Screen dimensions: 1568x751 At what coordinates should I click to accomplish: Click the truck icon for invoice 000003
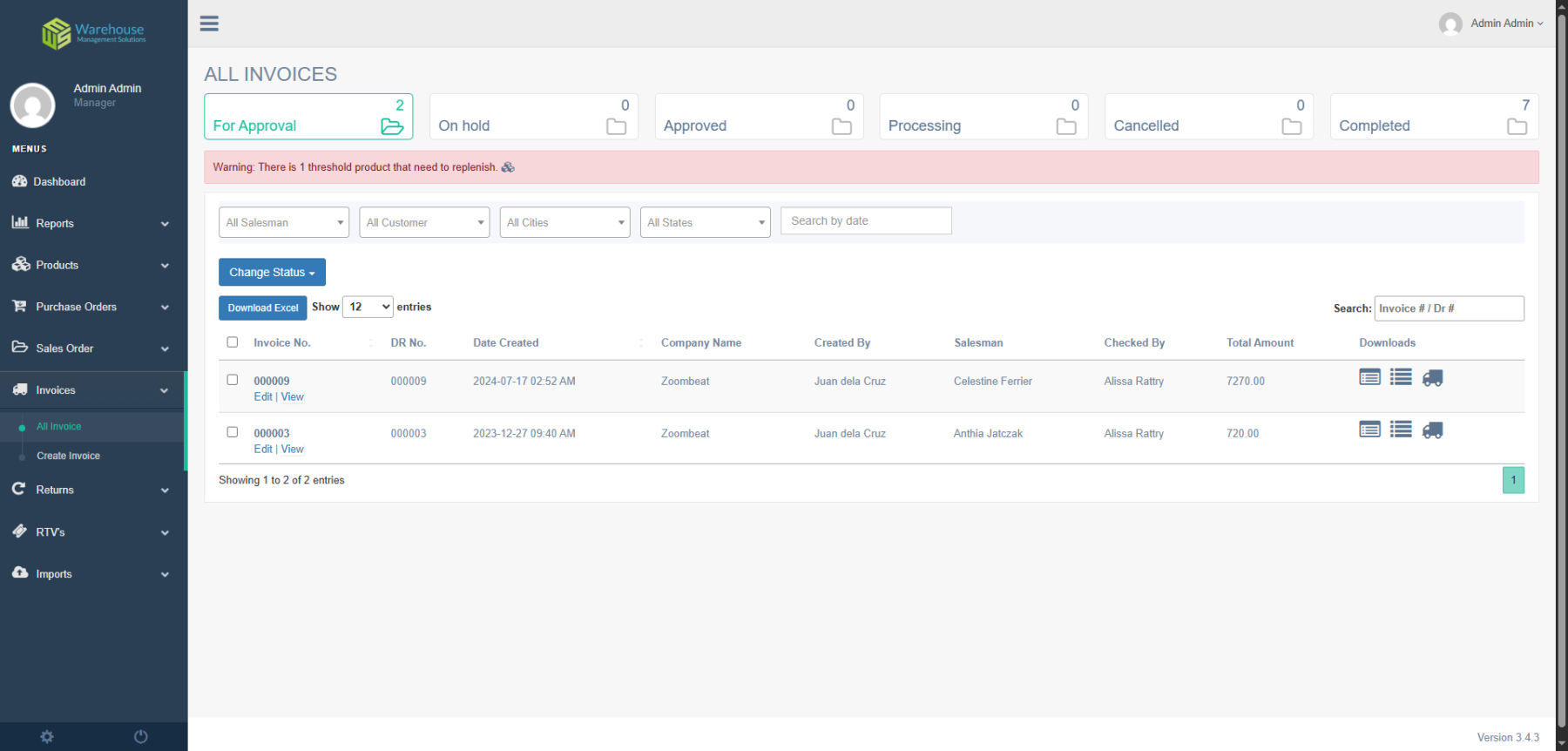click(1432, 430)
